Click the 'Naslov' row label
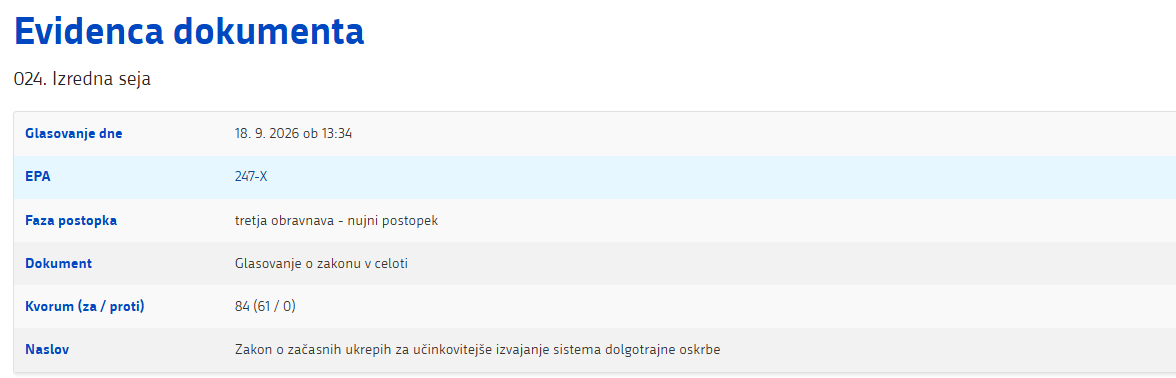Screen dimensions: 1176x378 (x=43, y=350)
